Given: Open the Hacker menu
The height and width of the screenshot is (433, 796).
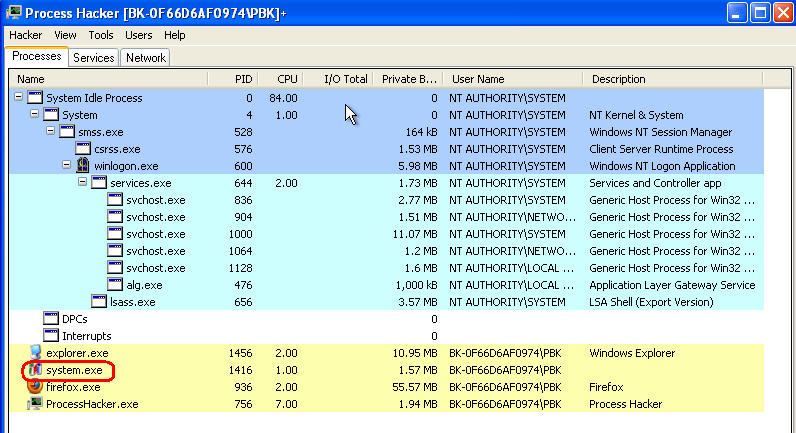Looking at the screenshot, I should tap(25, 35).
